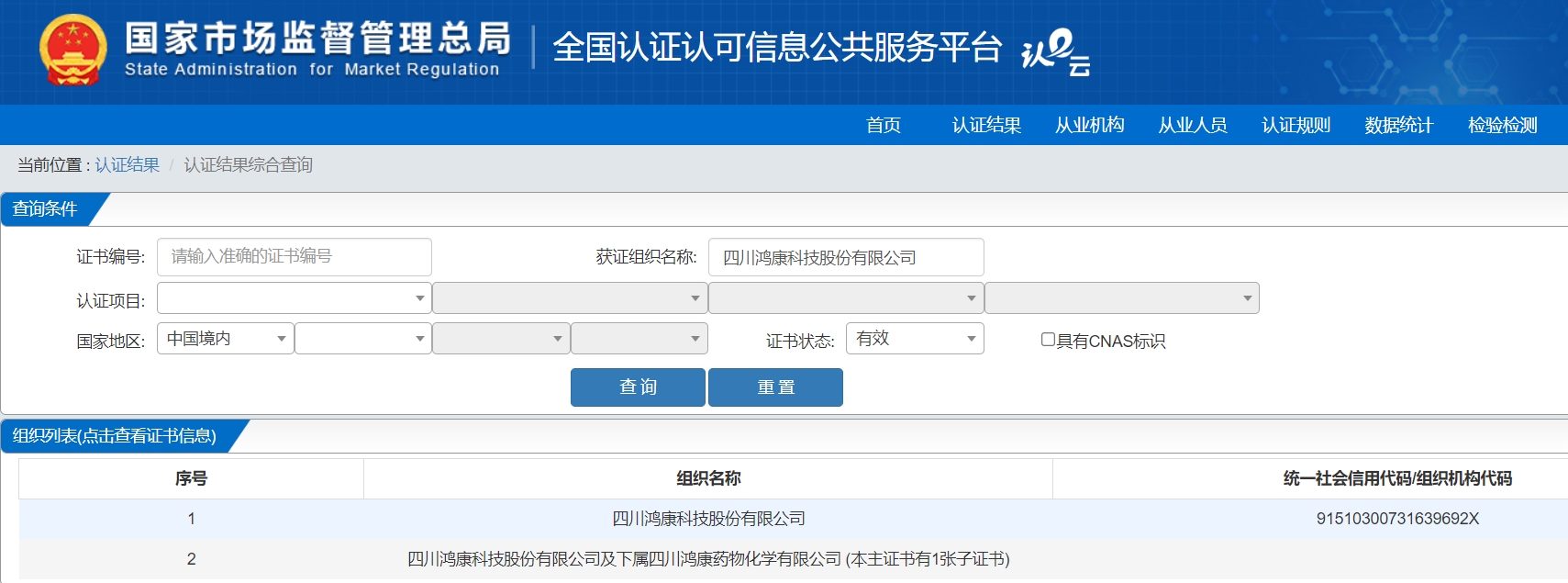Click the 认e云 cloud logo icon

point(1056,51)
